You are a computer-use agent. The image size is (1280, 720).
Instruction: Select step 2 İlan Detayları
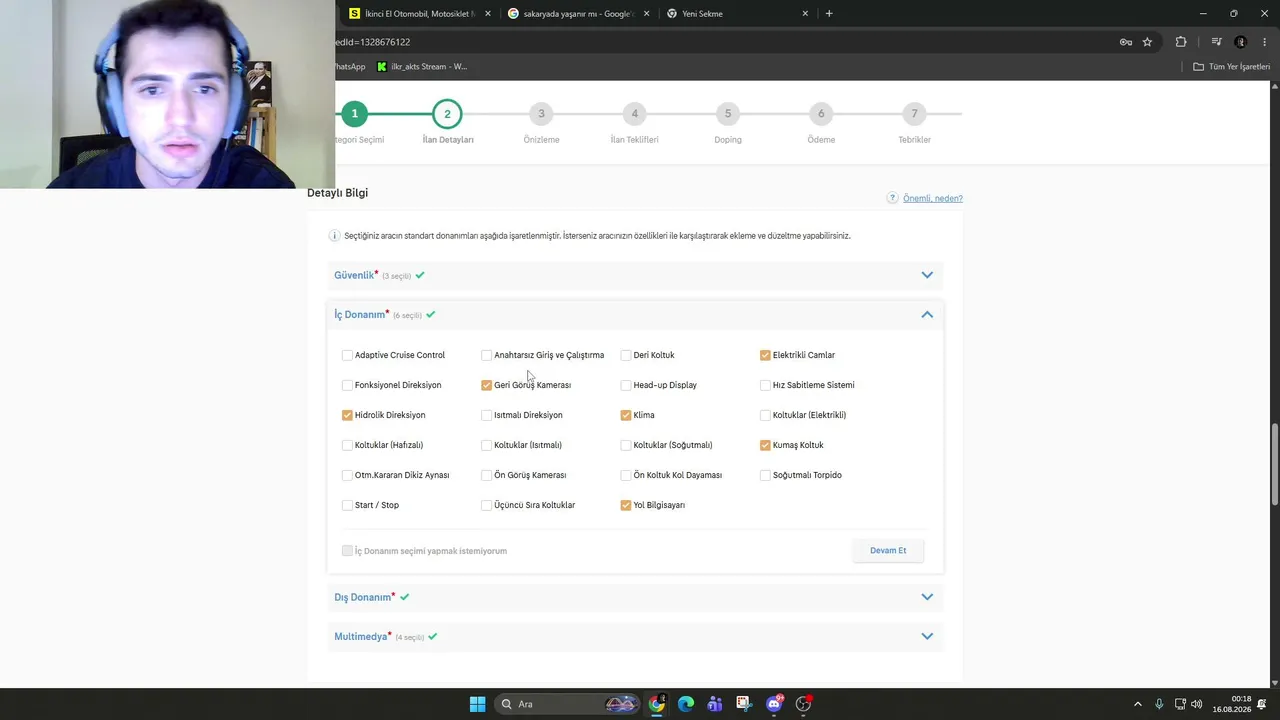tap(447, 114)
